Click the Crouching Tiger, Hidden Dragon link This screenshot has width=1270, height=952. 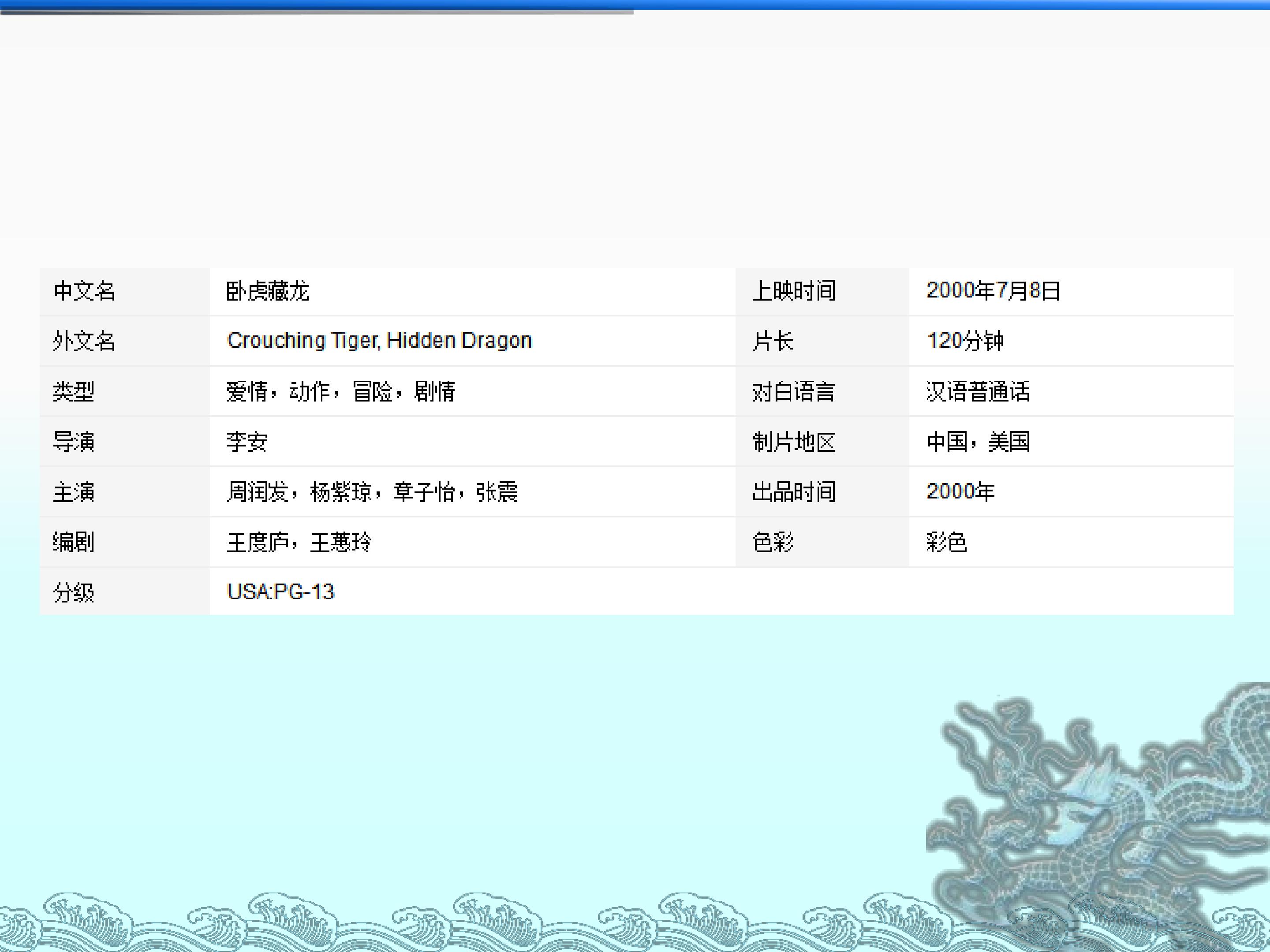coord(379,340)
